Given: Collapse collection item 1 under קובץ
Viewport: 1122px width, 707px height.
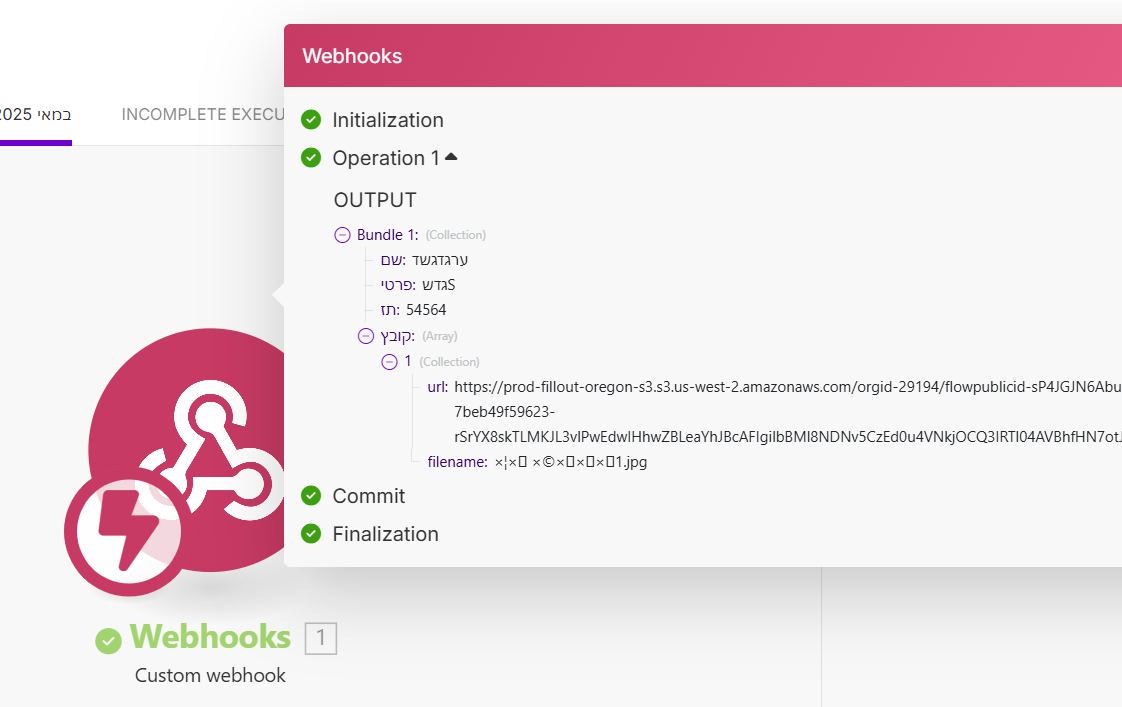Looking at the screenshot, I should tap(390, 361).
